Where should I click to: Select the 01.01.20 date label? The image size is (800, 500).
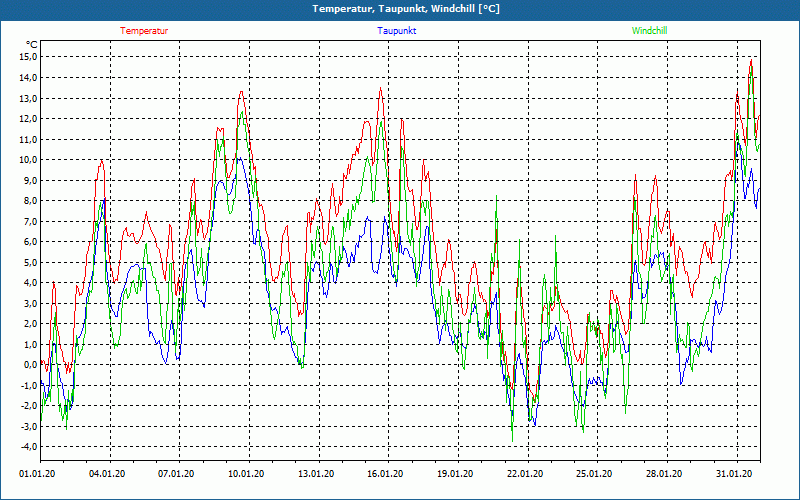(38, 474)
